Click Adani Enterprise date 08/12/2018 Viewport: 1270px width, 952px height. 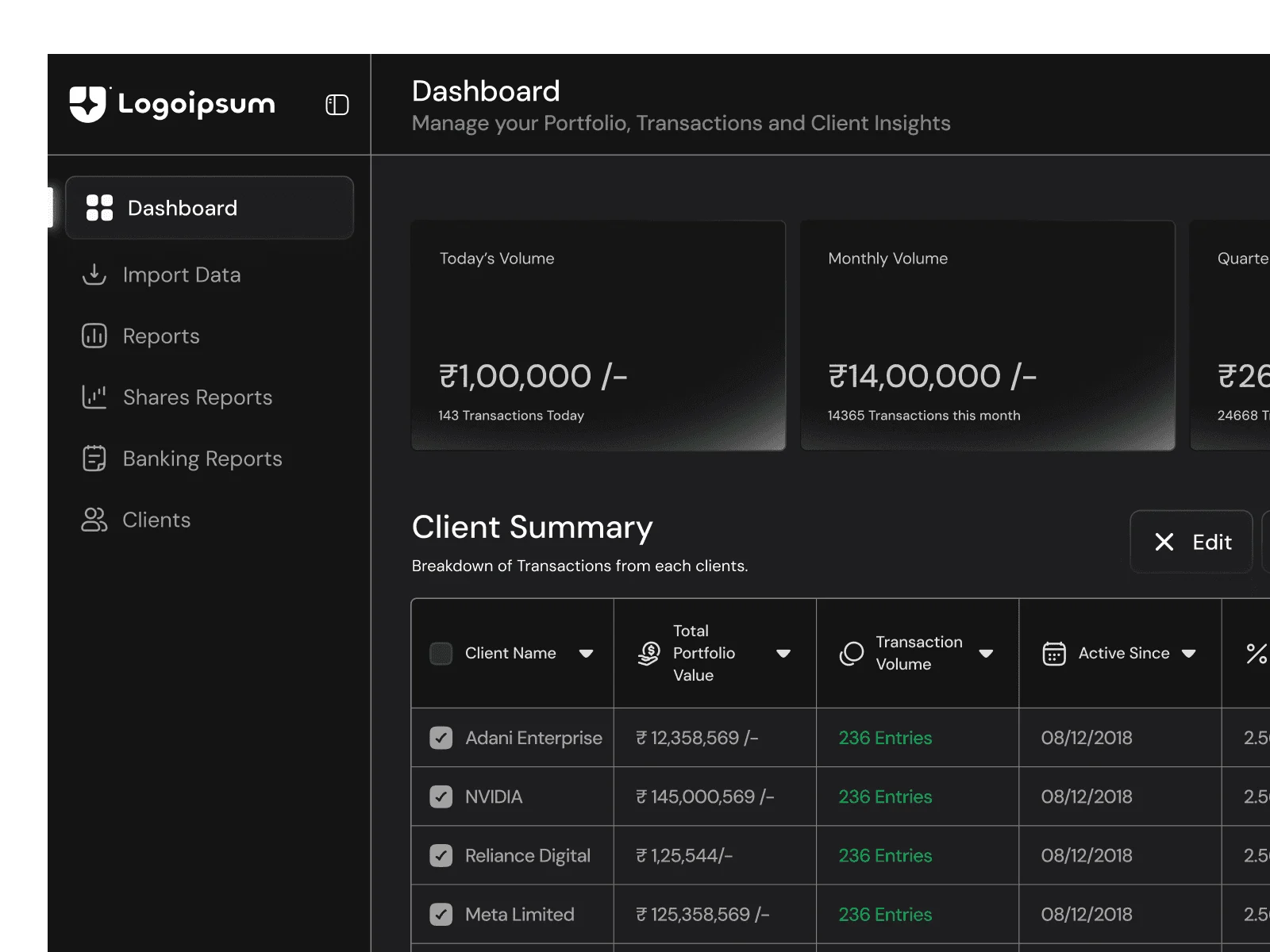point(1087,738)
